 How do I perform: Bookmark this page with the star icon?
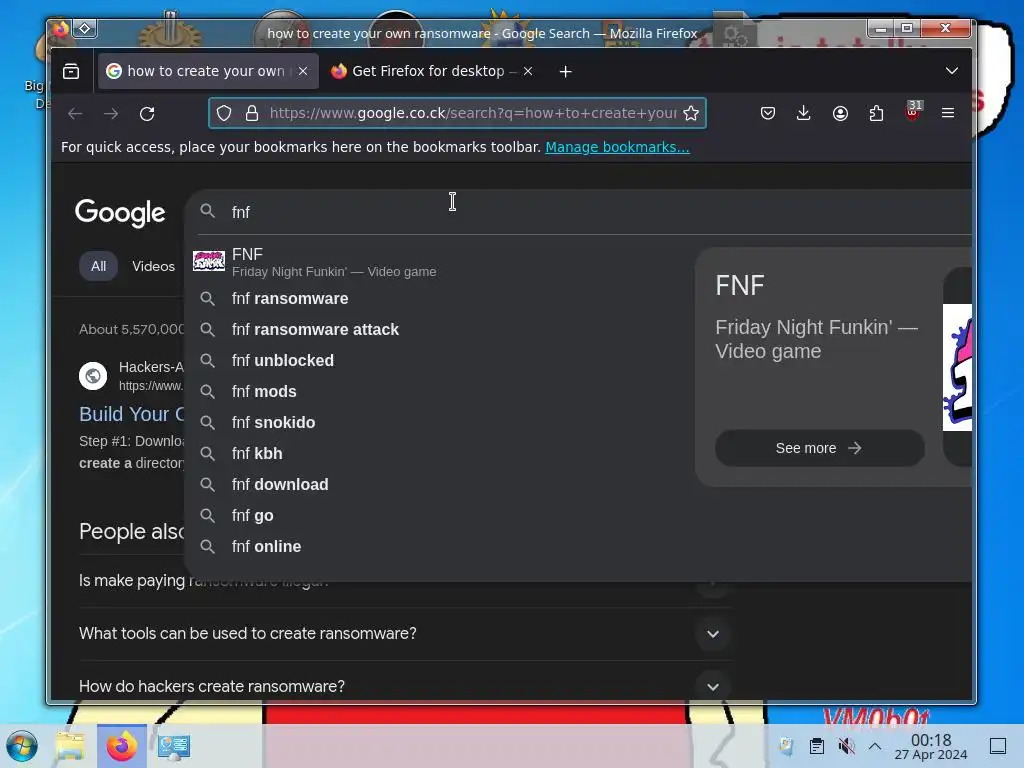click(x=691, y=114)
